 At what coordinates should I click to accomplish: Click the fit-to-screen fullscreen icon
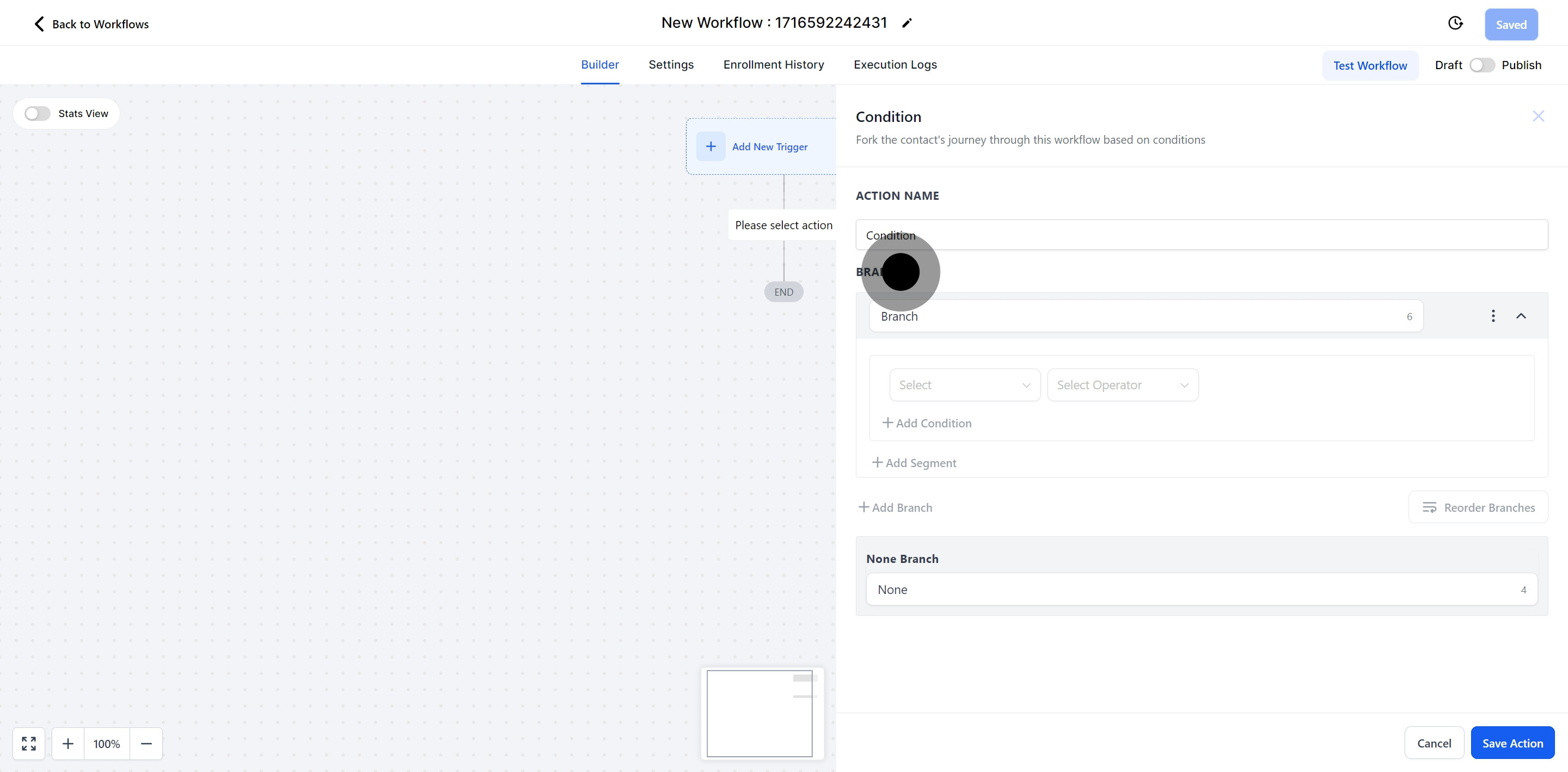(x=29, y=743)
